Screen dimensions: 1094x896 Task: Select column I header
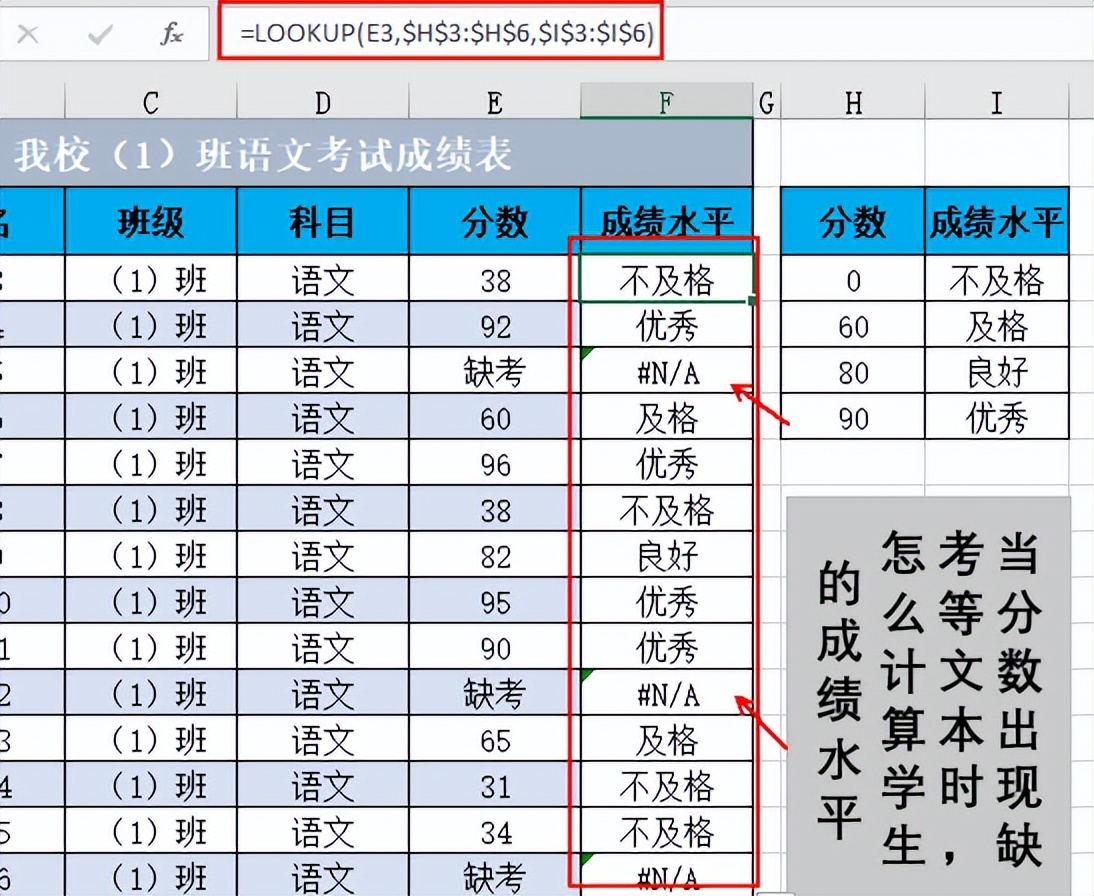pyautogui.click(x=996, y=103)
